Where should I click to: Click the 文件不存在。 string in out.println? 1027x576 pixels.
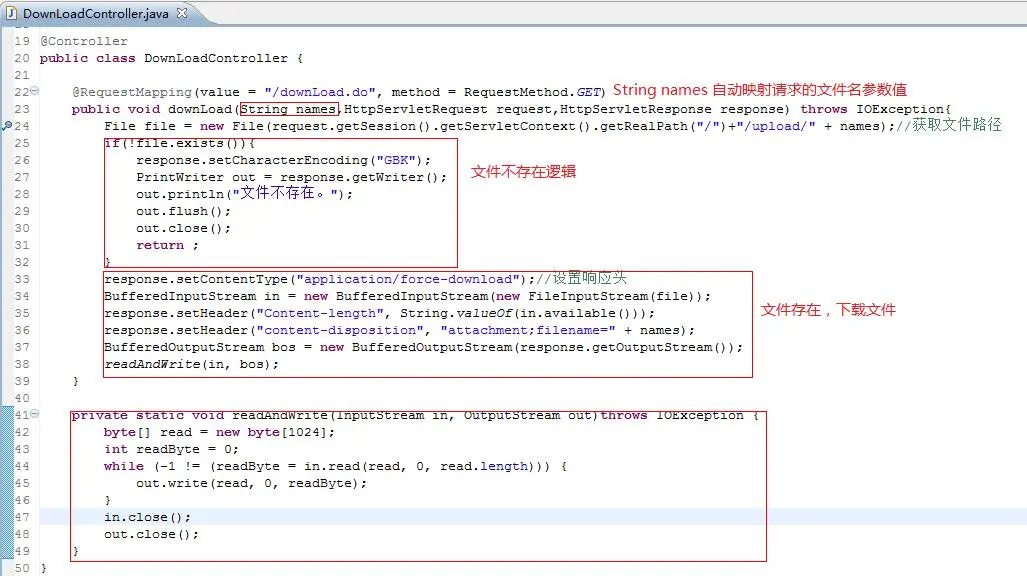coord(286,193)
